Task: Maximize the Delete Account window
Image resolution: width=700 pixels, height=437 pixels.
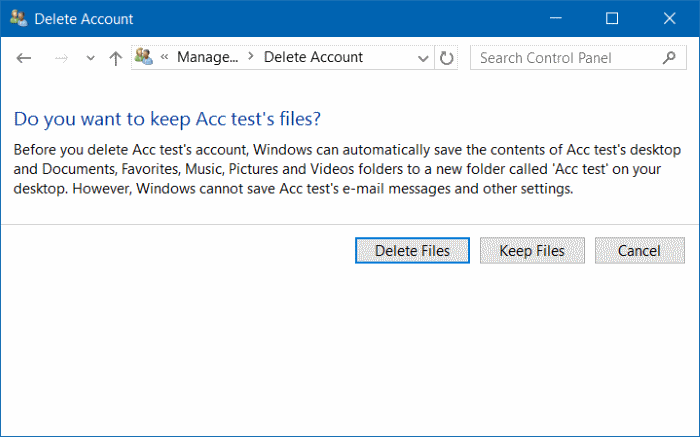Action: 612,18
